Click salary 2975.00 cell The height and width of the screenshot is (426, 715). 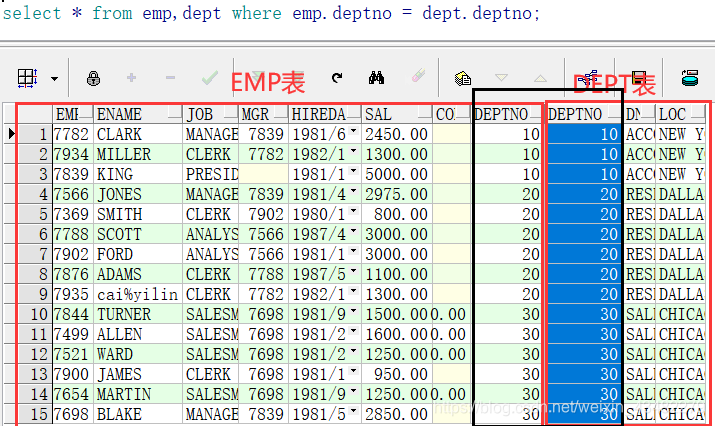pyautogui.click(x=397, y=194)
